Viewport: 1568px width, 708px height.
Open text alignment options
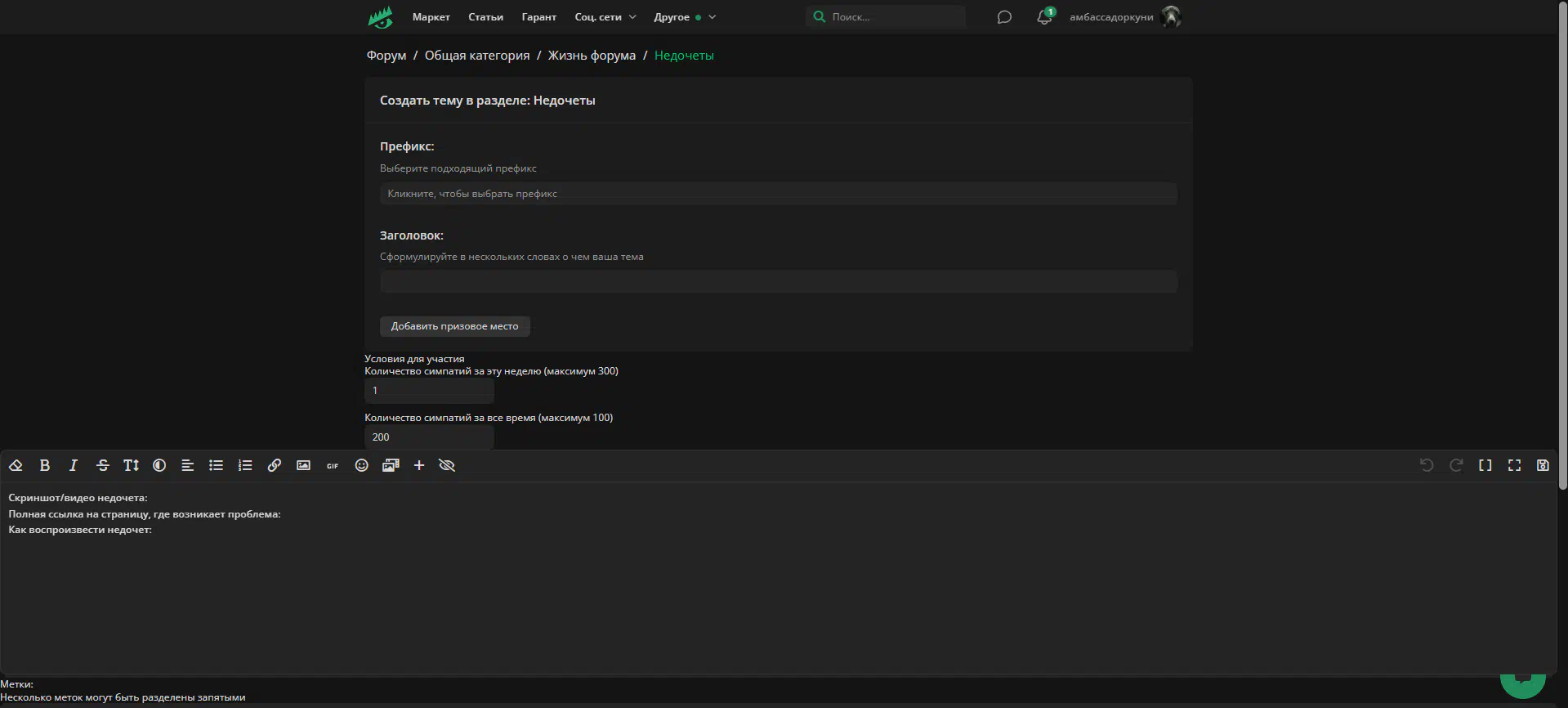coord(187,465)
